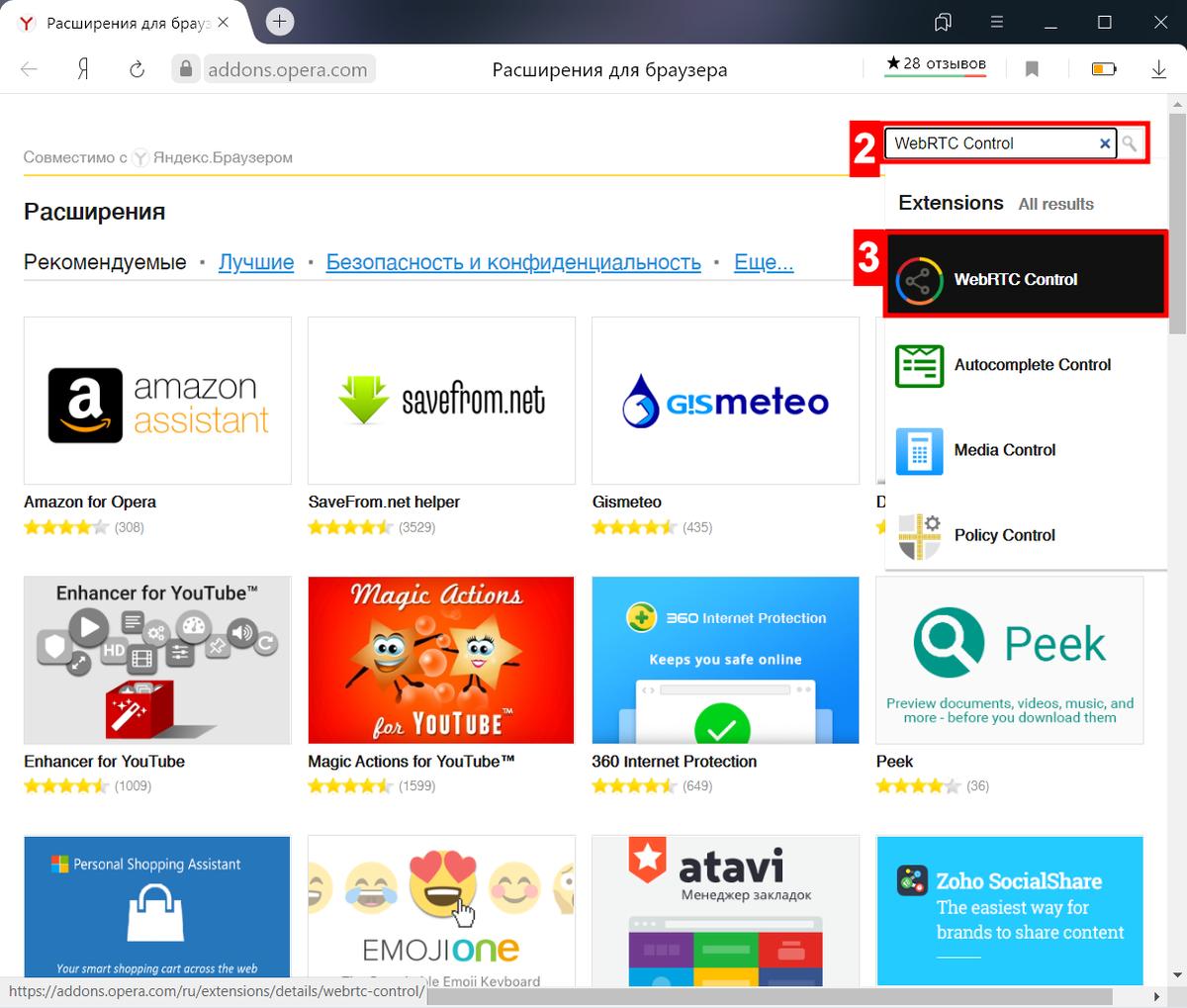The width and height of the screenshot is (1187, 1008).
Task: Click the Magic Actions for YouTube™ title
Action: pos(411,761)
